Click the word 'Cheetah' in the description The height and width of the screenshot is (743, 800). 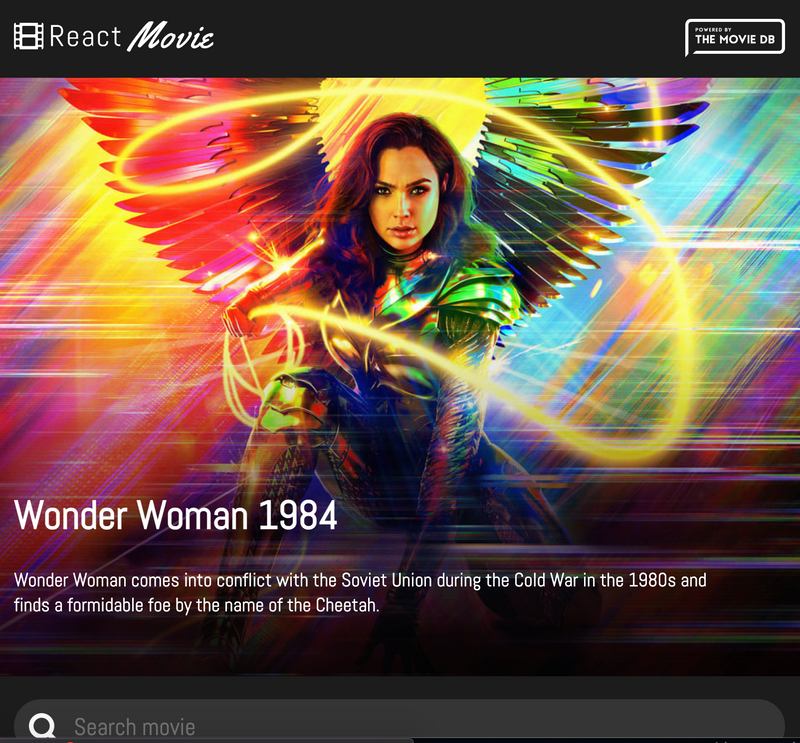[x=346, y=605]
